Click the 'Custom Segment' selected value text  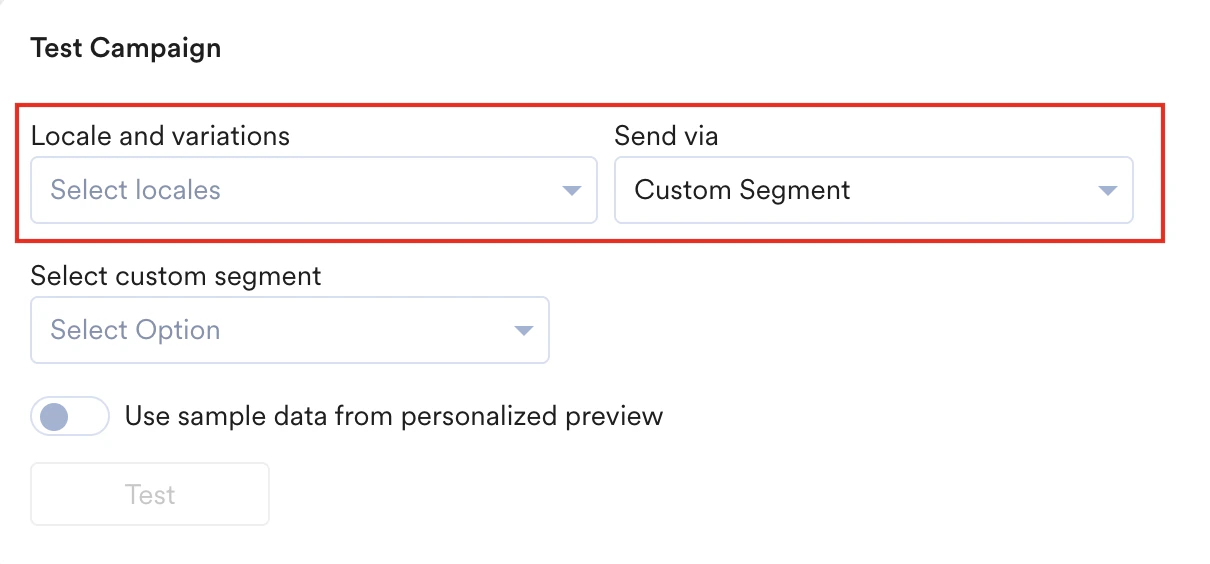[x=742, y=190]
